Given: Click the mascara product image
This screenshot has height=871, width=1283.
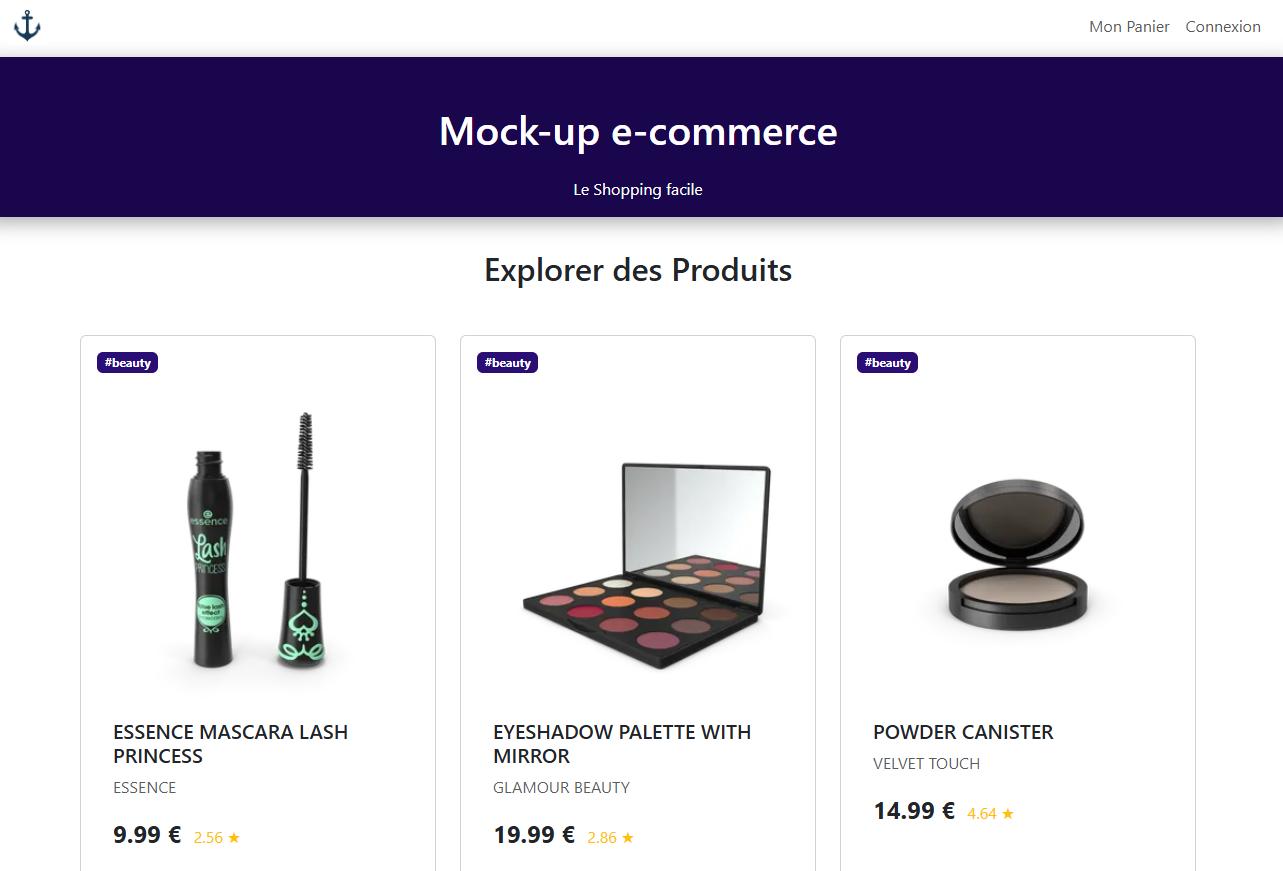Looking at the screenshot, I should point(258,540).
